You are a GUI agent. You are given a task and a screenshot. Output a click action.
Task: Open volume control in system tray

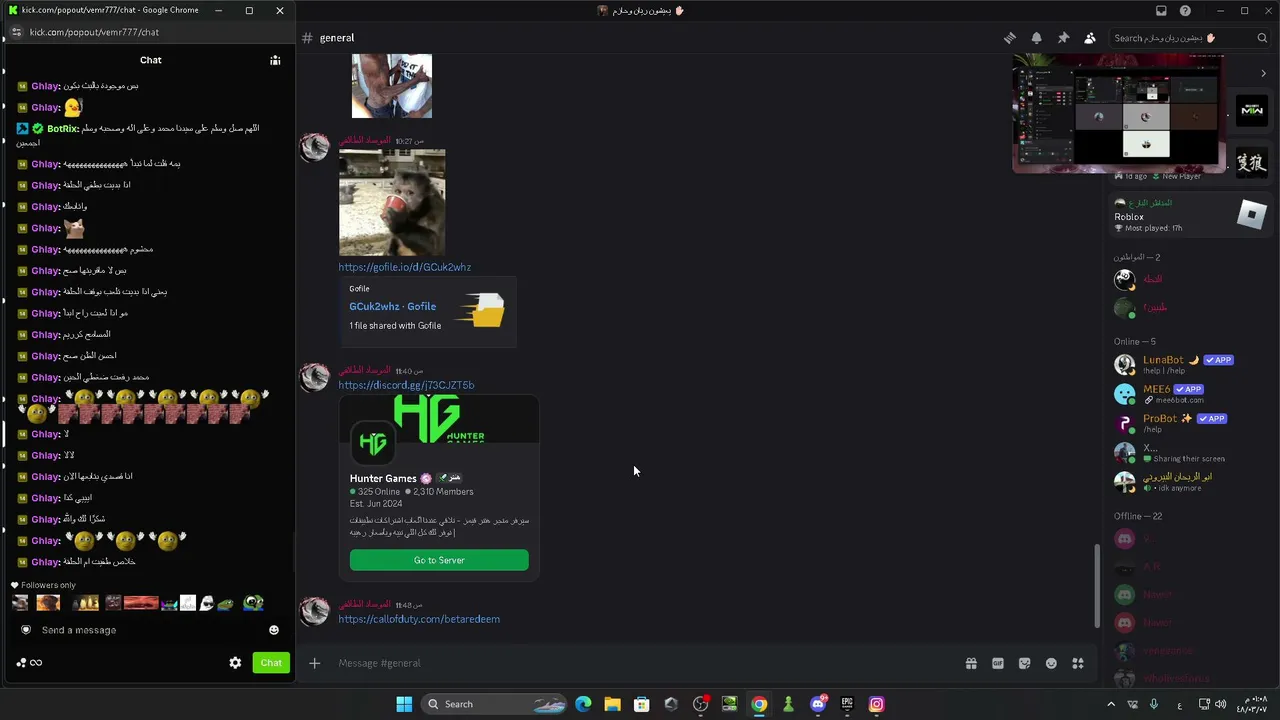[1221, 704]
